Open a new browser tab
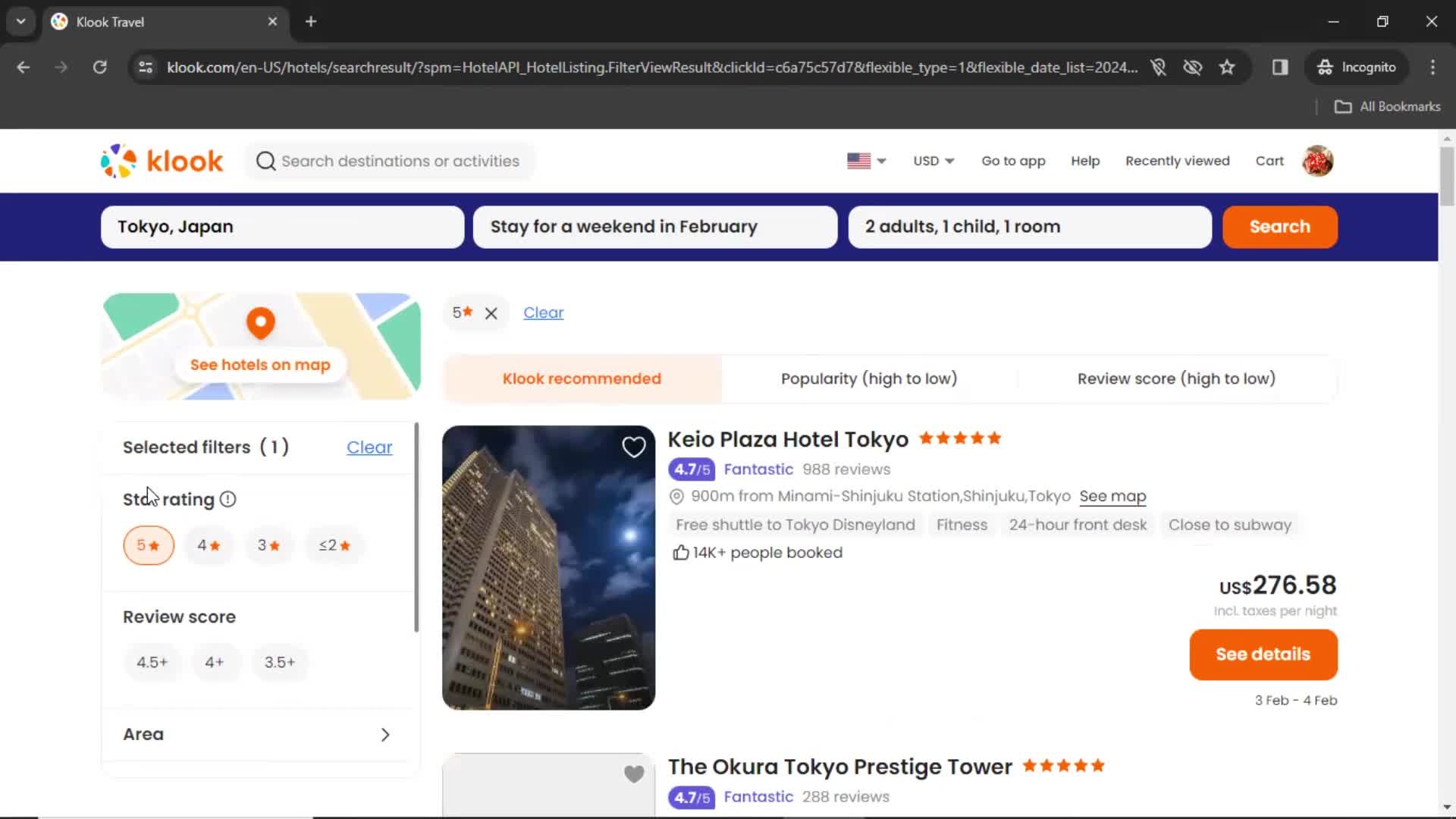The width and height of the screenshot is (1456, 819). (x=311, y=21)
